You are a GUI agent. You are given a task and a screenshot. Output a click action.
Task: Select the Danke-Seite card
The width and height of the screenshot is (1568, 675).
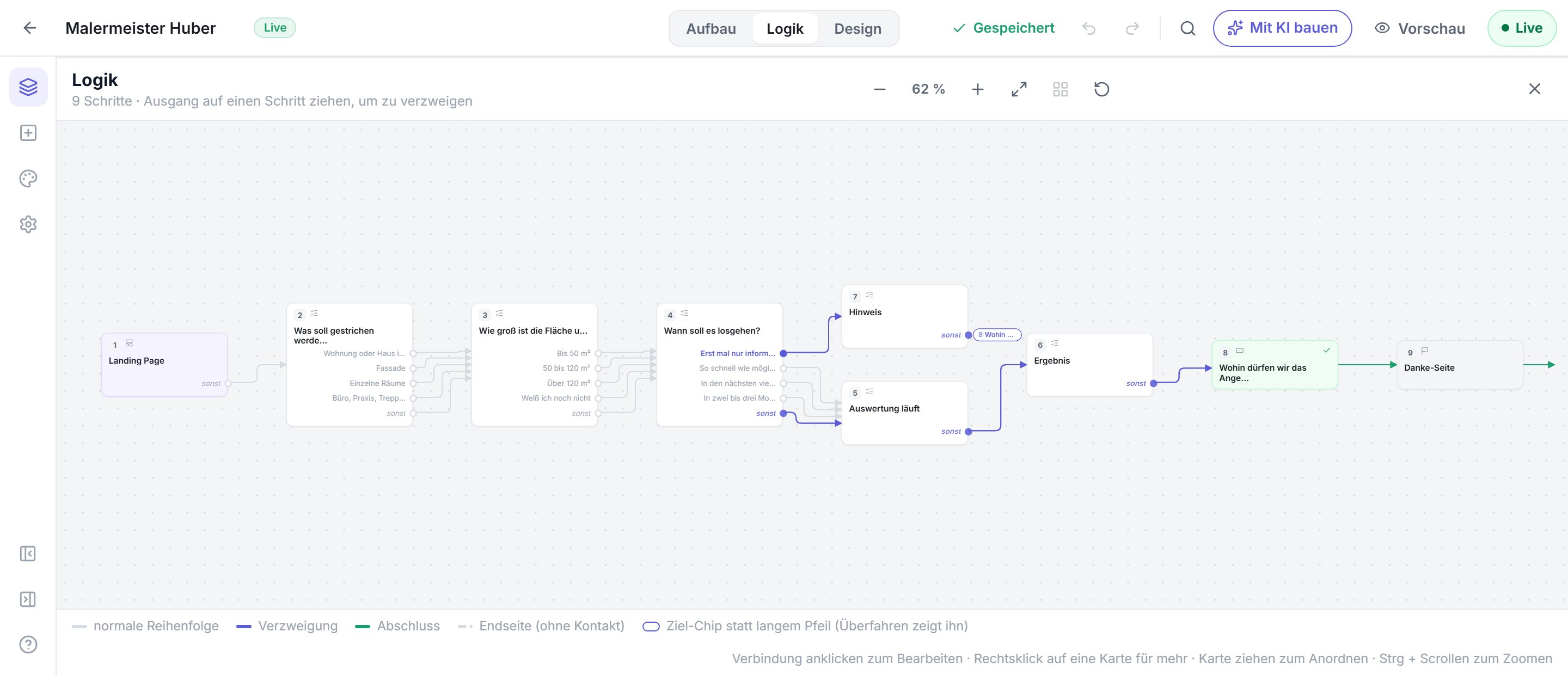point(1460,365)
